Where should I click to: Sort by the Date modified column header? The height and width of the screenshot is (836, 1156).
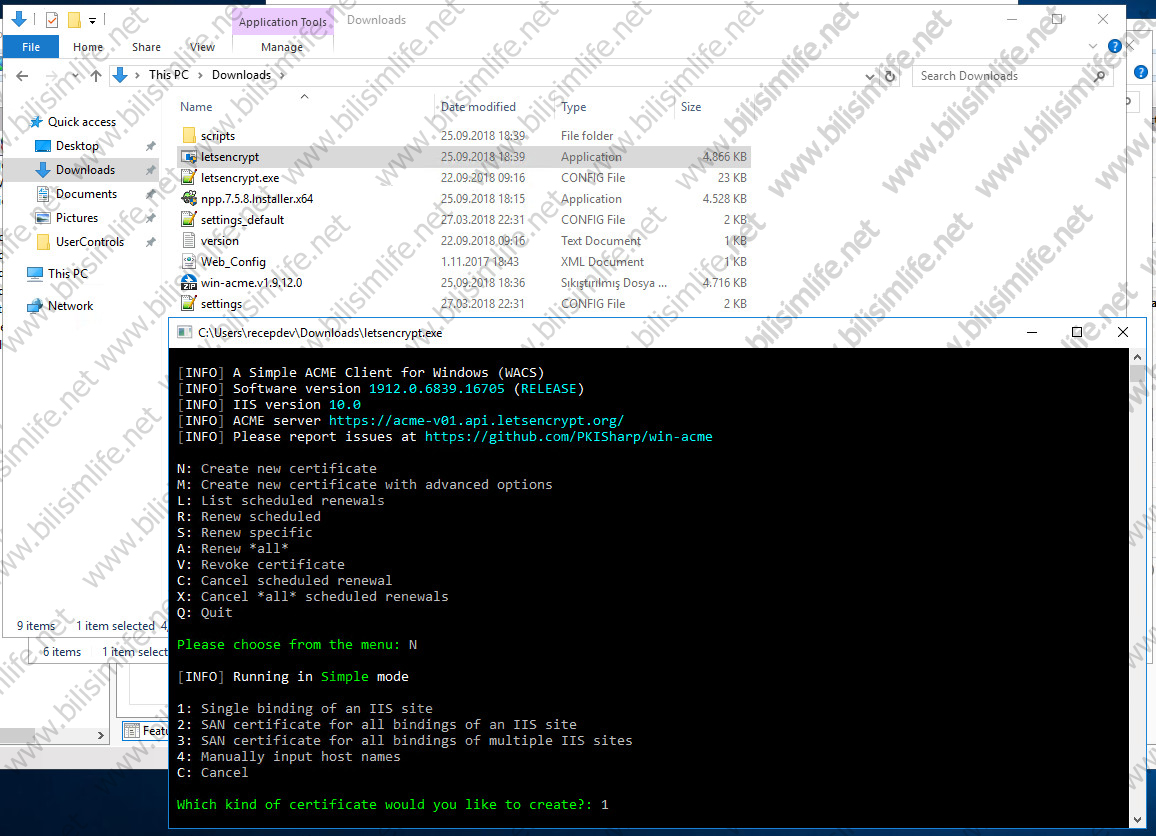pyautogui.click(x=478, y=107)
